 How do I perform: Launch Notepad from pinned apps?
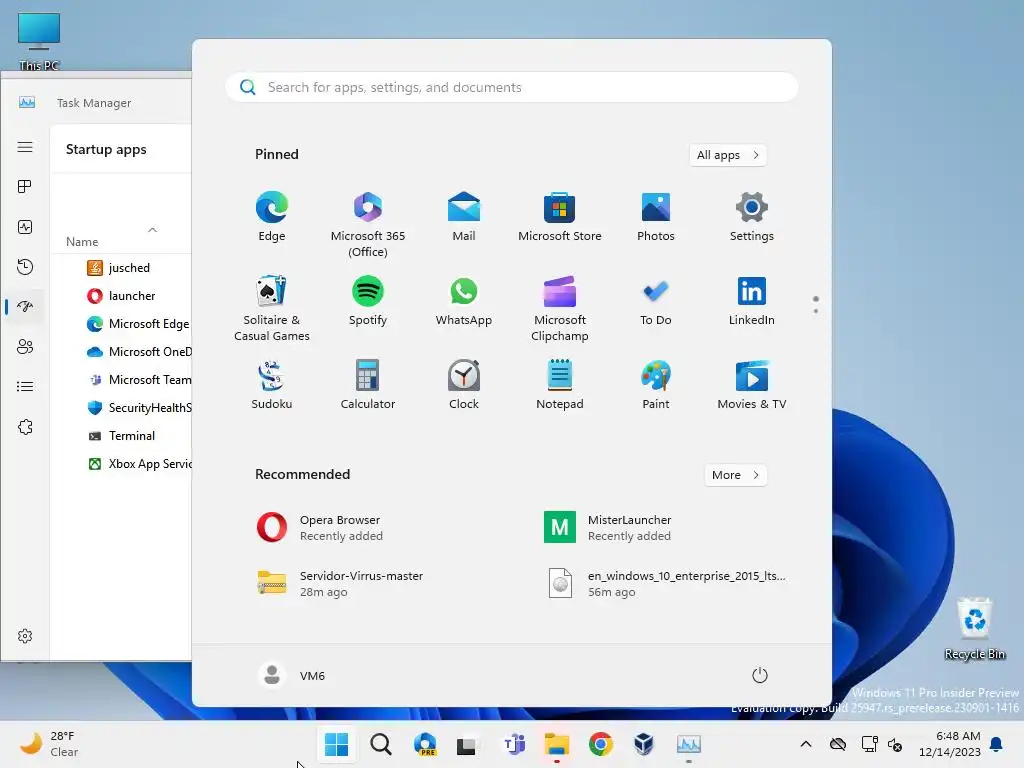tap(560, 385)
